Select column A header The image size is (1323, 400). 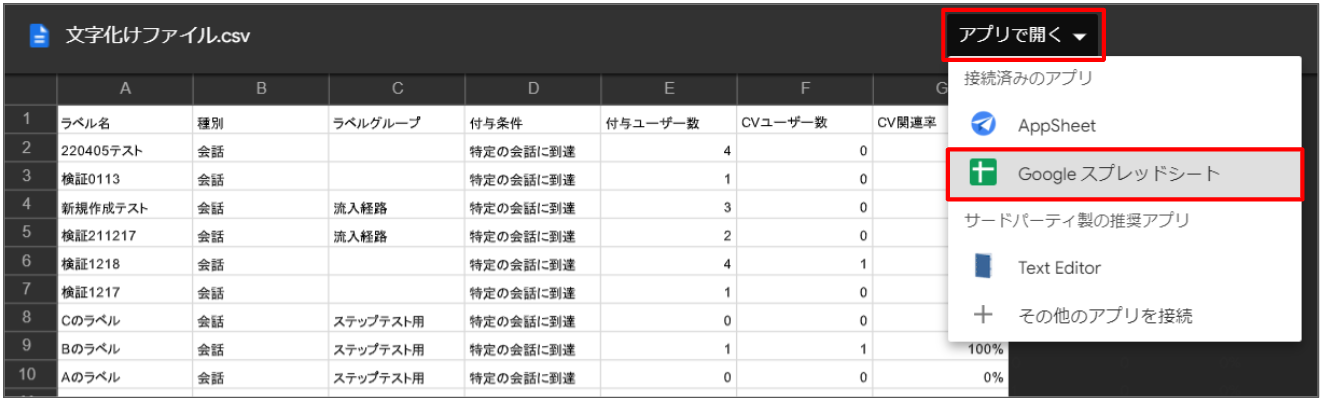(x=125, y=89)
